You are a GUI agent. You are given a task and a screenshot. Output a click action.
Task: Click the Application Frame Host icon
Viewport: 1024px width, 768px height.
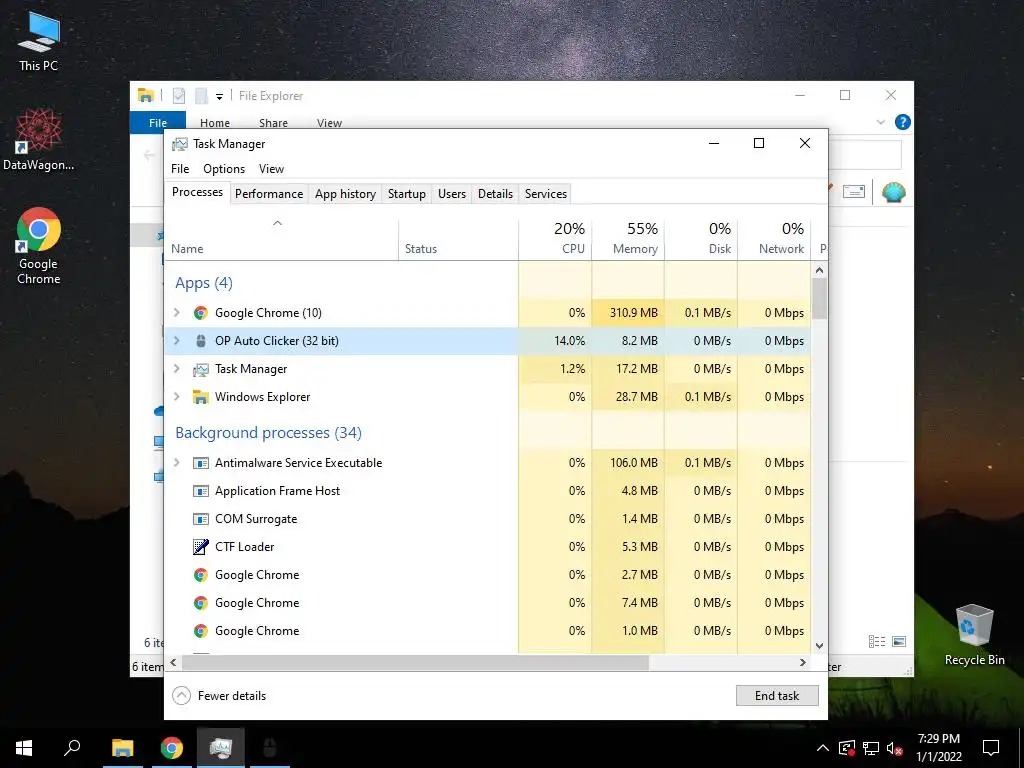pos(200,491)
